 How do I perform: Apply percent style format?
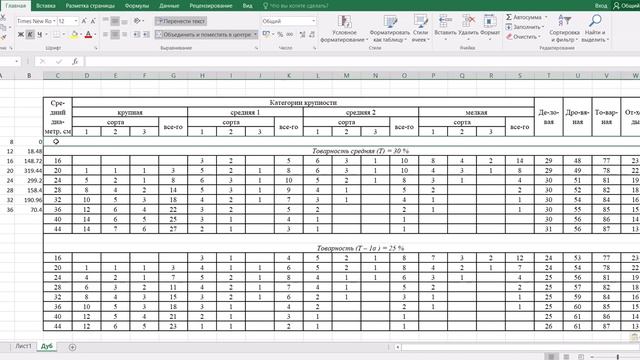(280, 35)
